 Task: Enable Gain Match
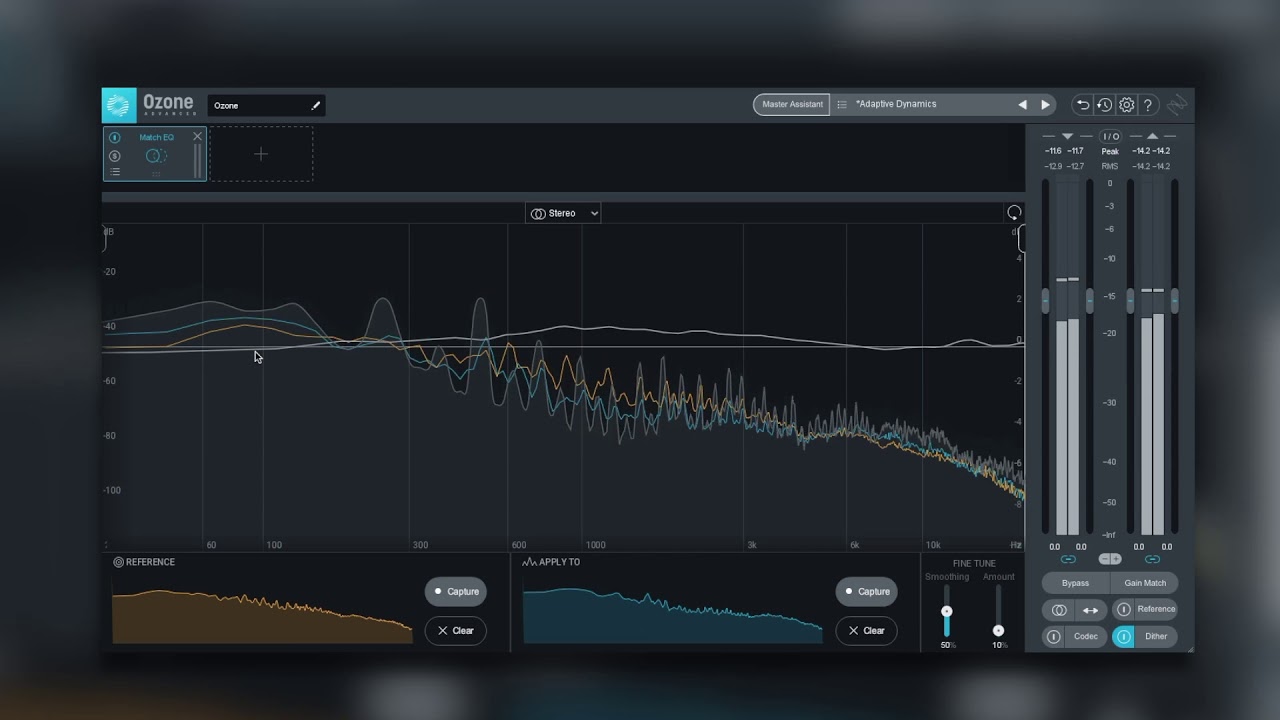point(1145,583)
